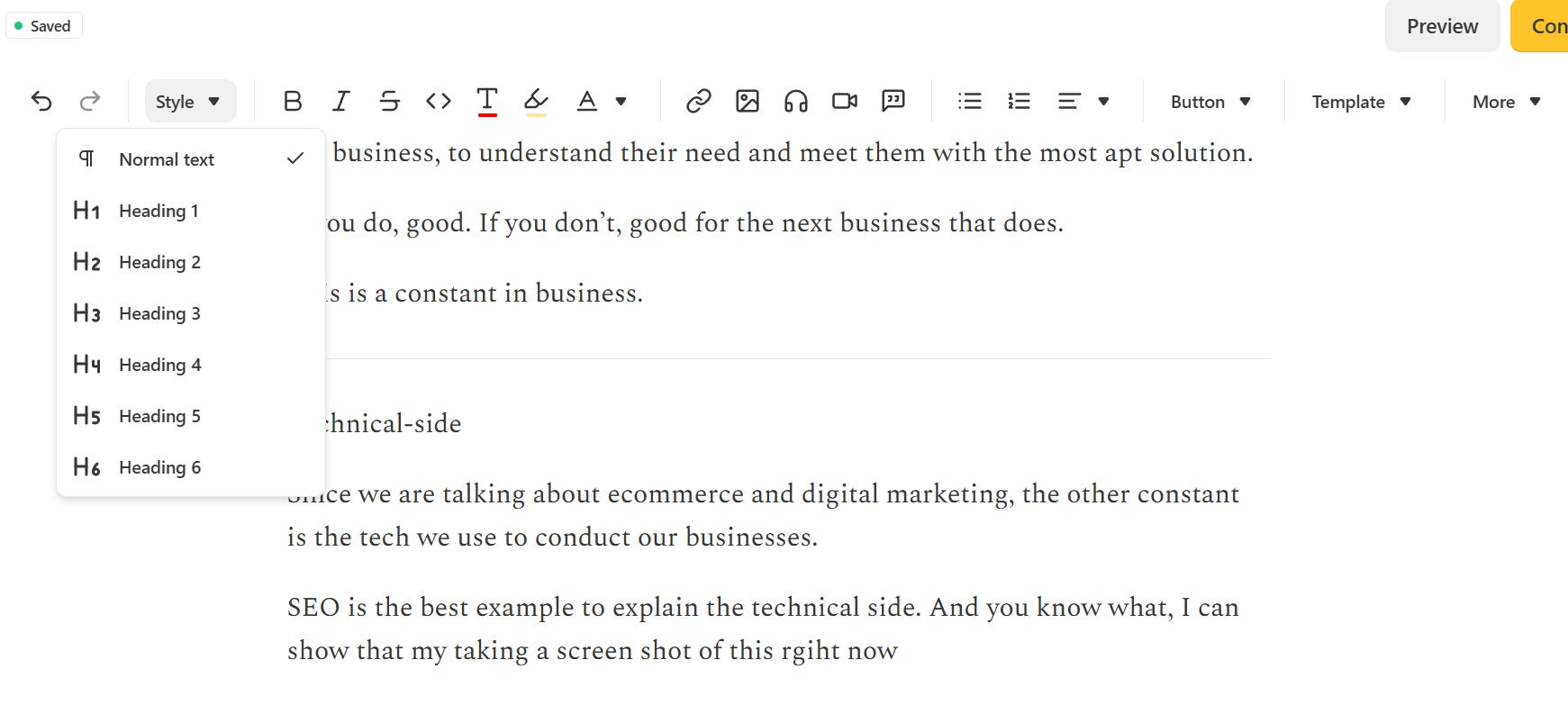Toggle bold formatting
The height and width of the screenshot is (705, 1568).
click(292, 101)
